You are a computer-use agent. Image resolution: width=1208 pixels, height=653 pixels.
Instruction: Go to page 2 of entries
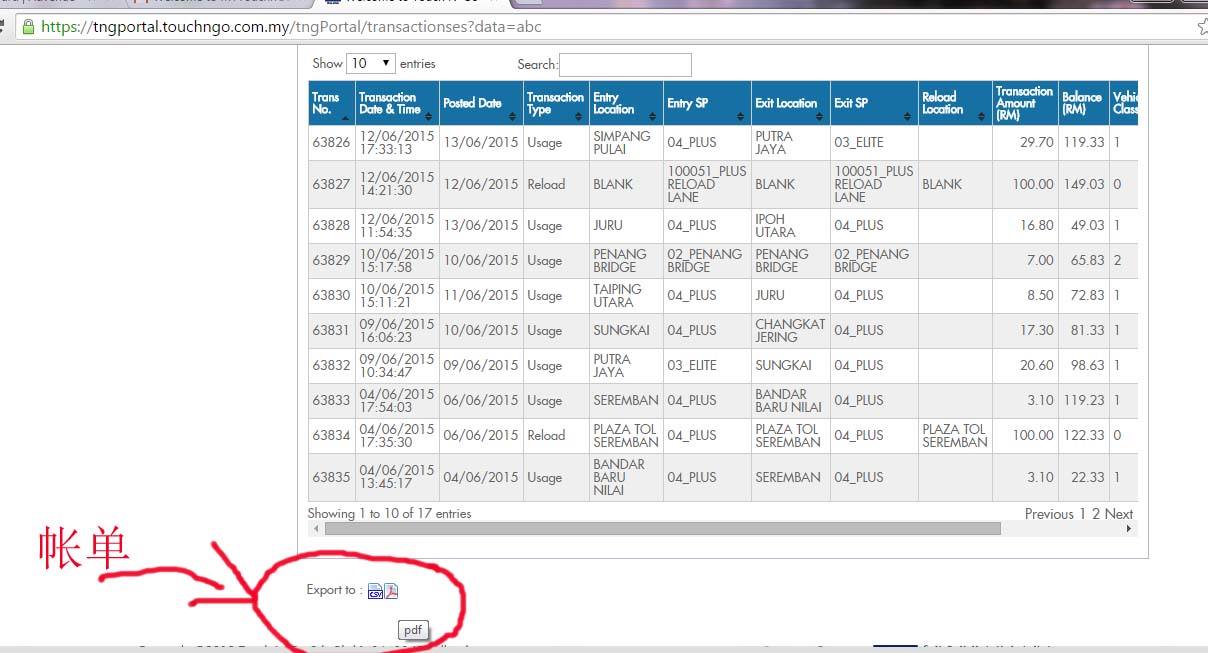tap(1096, 513)
